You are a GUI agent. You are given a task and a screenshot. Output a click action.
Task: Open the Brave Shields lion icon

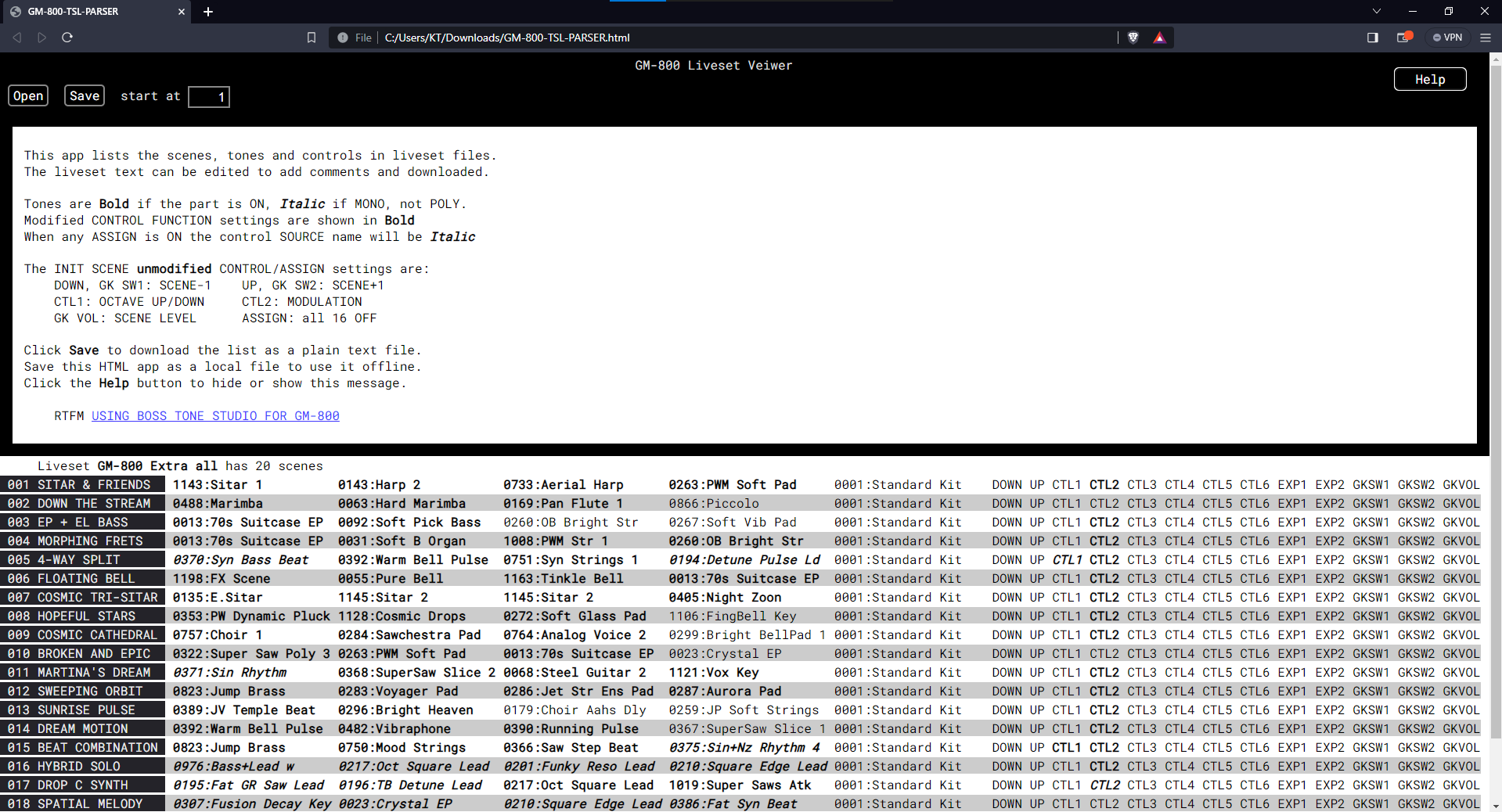[1133, 38]
